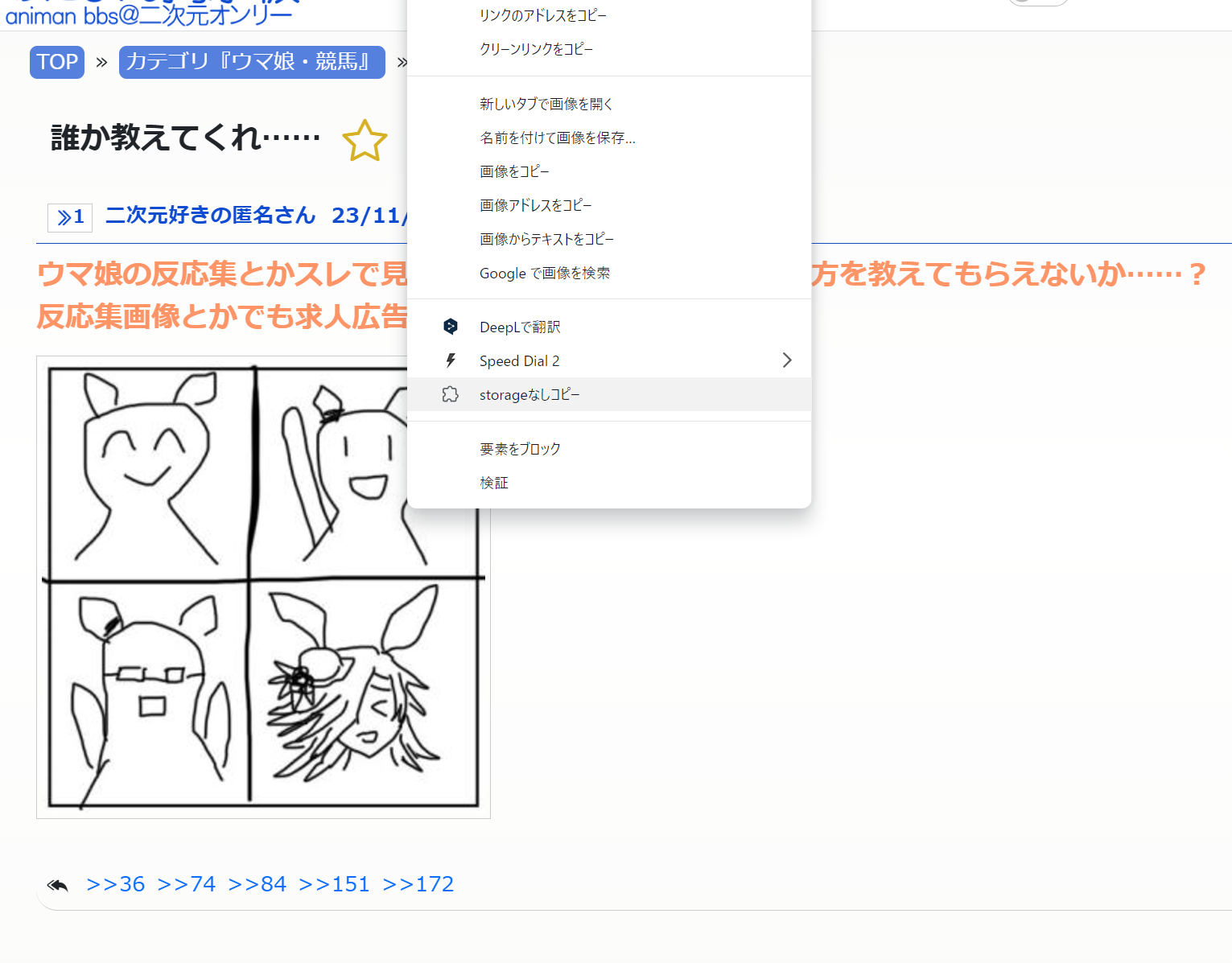The height and width of the screenshot is (963, 1232).
Task: Click the thread title 誰か教えてくれ……
Action: coord(186,138)
